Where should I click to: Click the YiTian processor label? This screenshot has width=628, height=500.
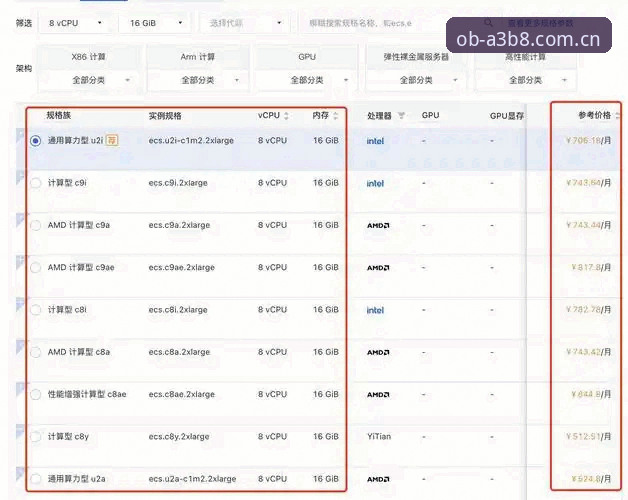pos(379,437)
